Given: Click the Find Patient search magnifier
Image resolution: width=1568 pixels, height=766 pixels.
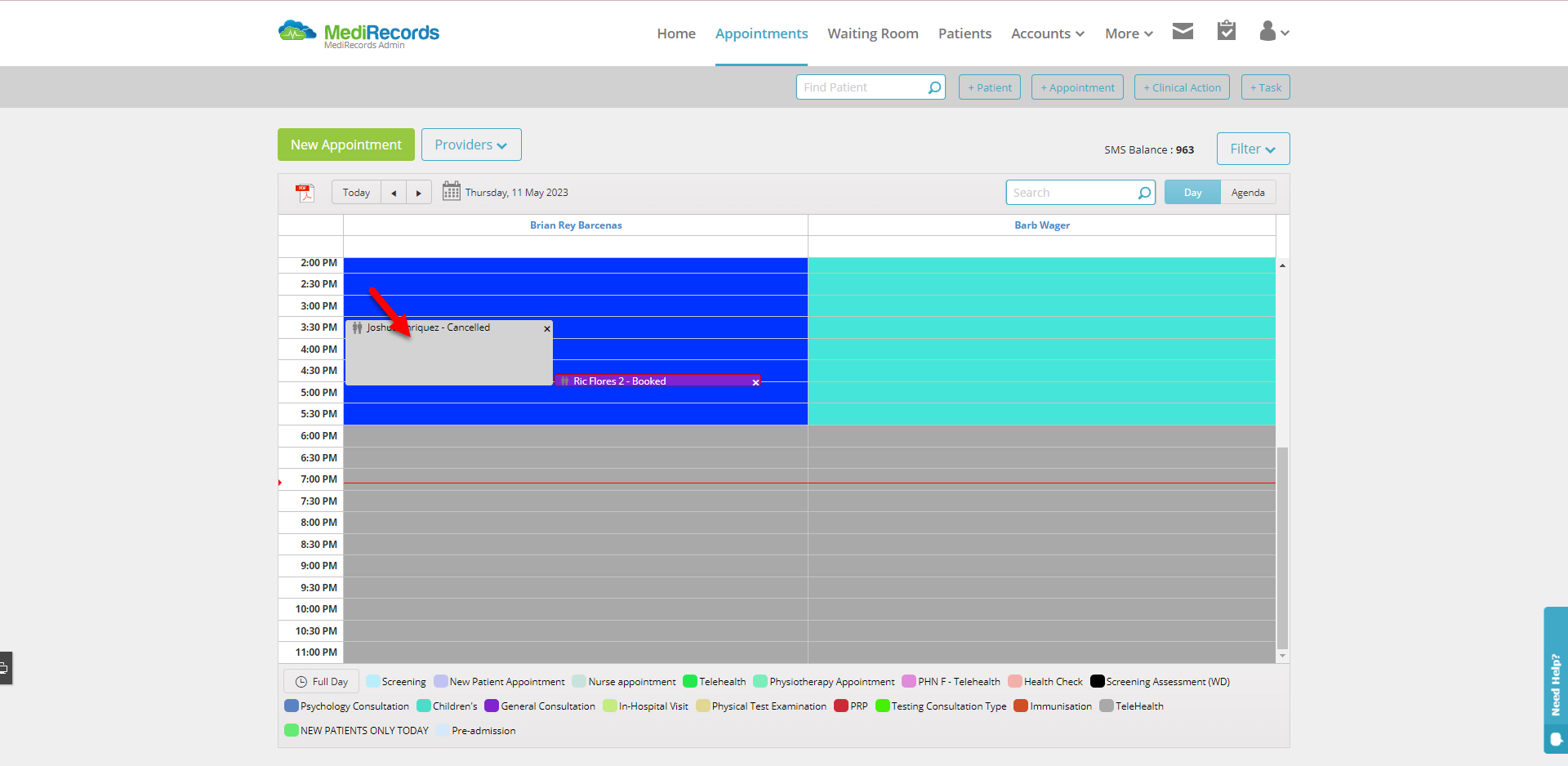Looking at the screenshot, I should tap(934, 87).
